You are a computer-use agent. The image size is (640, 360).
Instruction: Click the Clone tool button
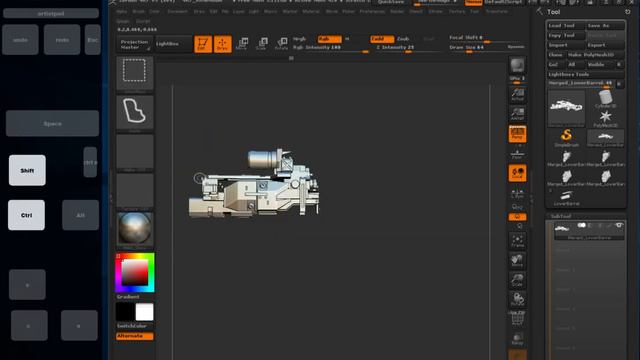click(556, 55)
